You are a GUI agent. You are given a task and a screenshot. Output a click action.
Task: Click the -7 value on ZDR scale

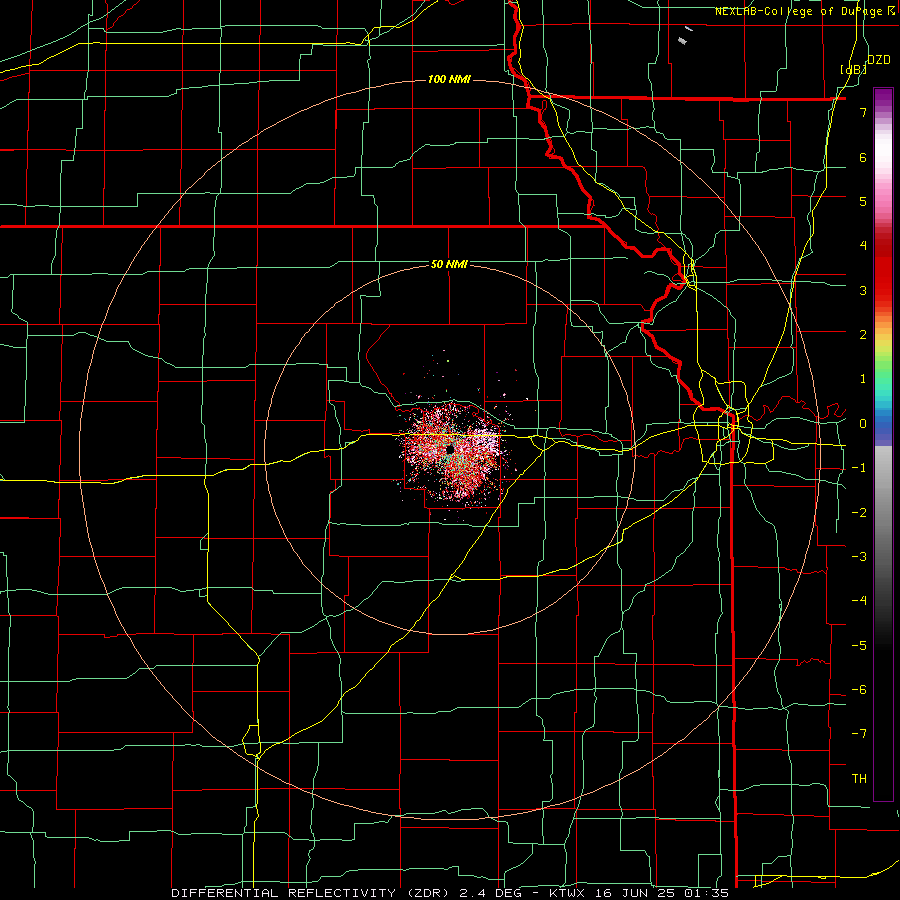point(859,734)
